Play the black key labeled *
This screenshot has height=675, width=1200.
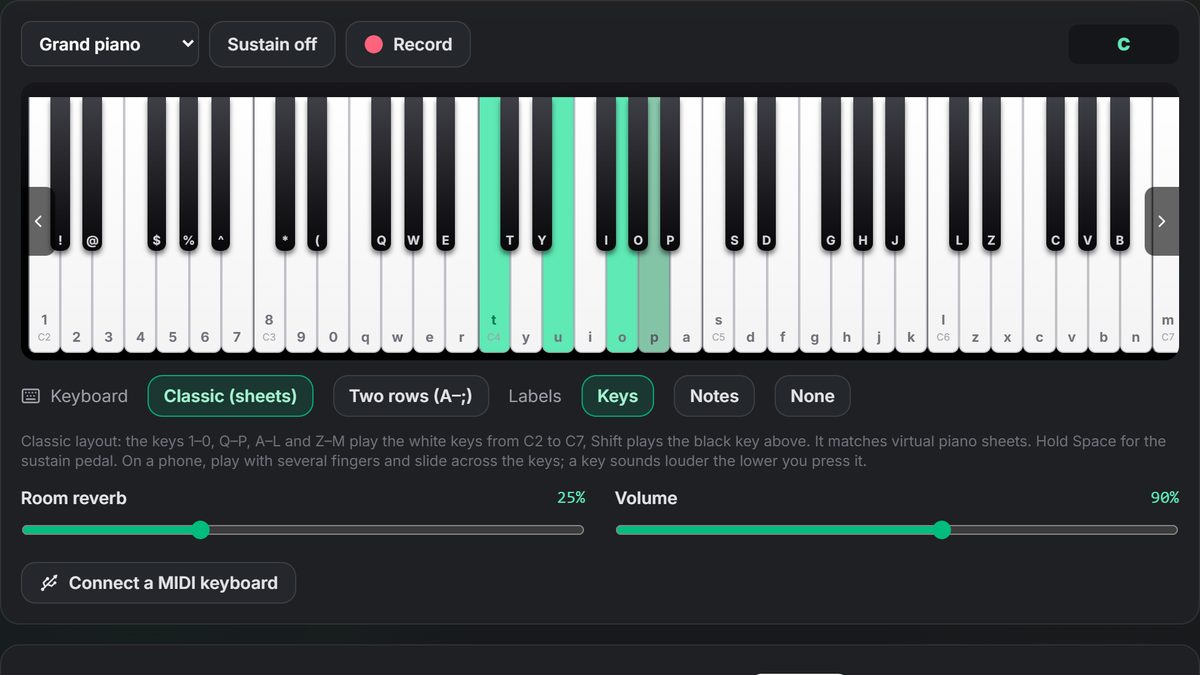click(x=285, y=175)
